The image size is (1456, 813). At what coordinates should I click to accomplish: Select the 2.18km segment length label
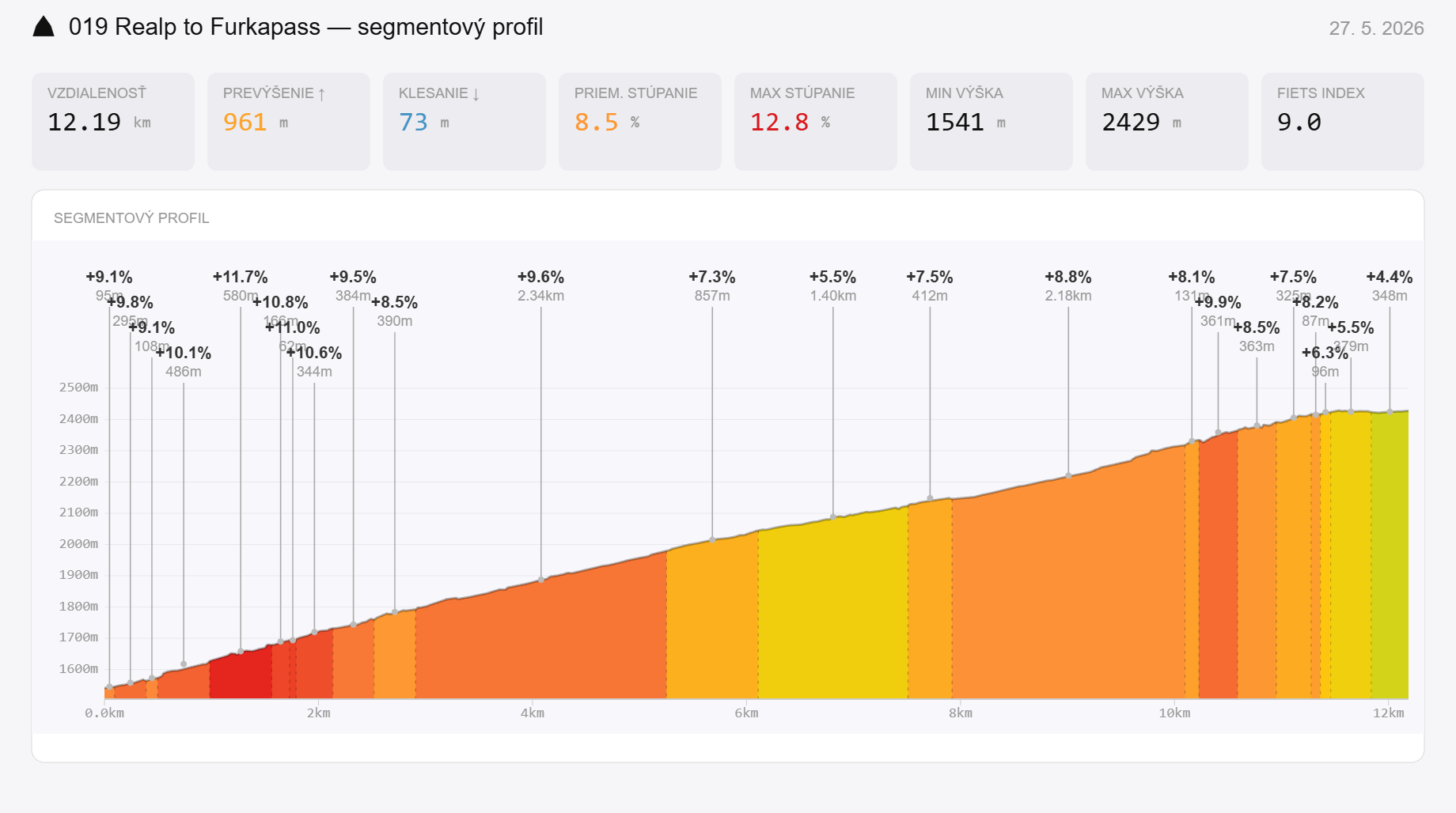coord(1068,296)
